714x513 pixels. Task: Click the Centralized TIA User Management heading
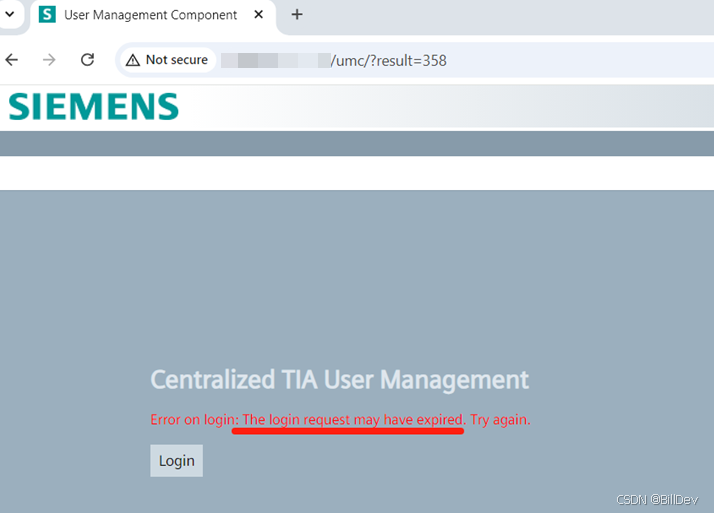(x=340, y=380)
